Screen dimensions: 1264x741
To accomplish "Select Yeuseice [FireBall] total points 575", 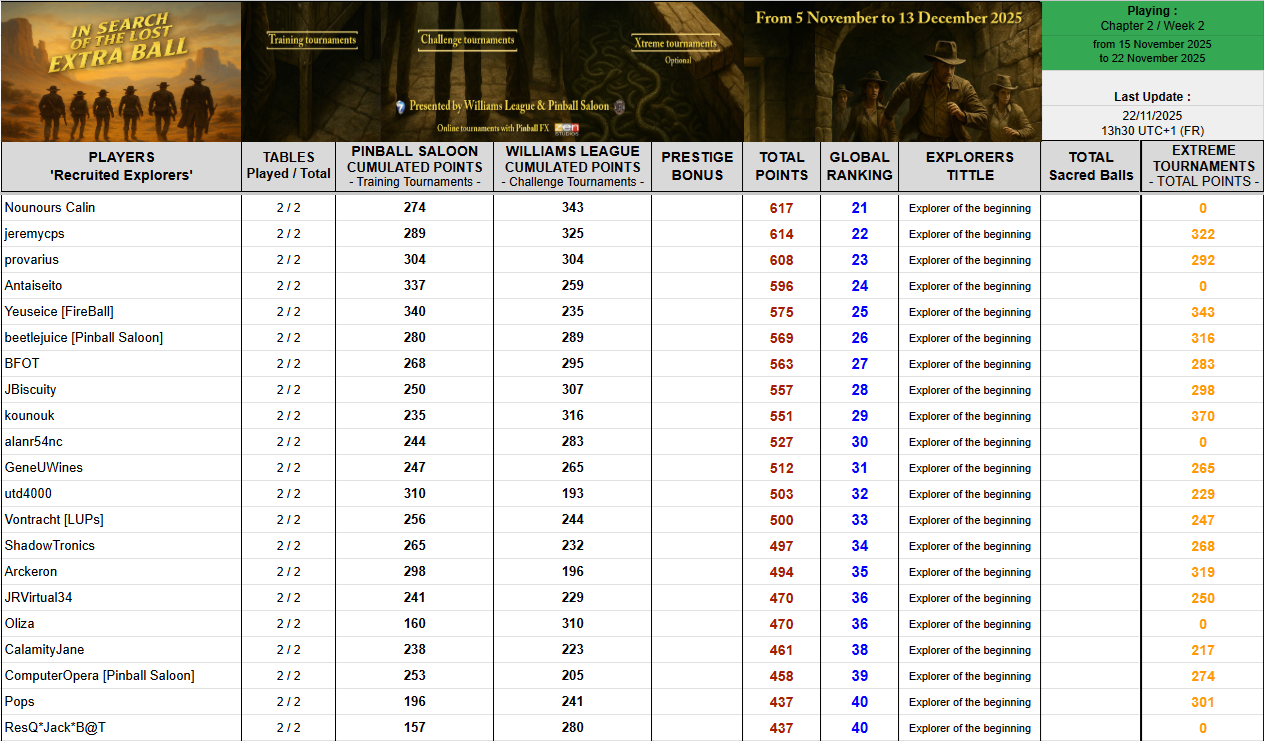I will [x=781, y=312].
